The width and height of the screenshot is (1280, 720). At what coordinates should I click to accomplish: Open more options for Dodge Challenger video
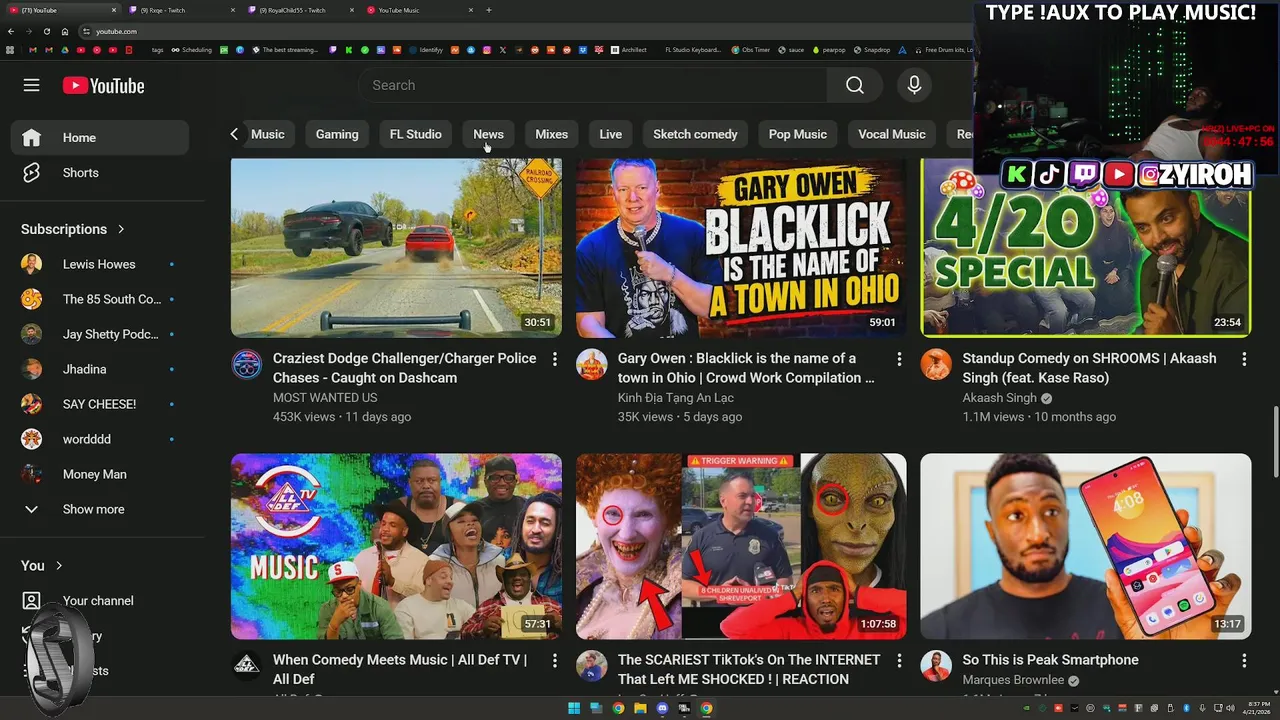[x=554, y=359]
